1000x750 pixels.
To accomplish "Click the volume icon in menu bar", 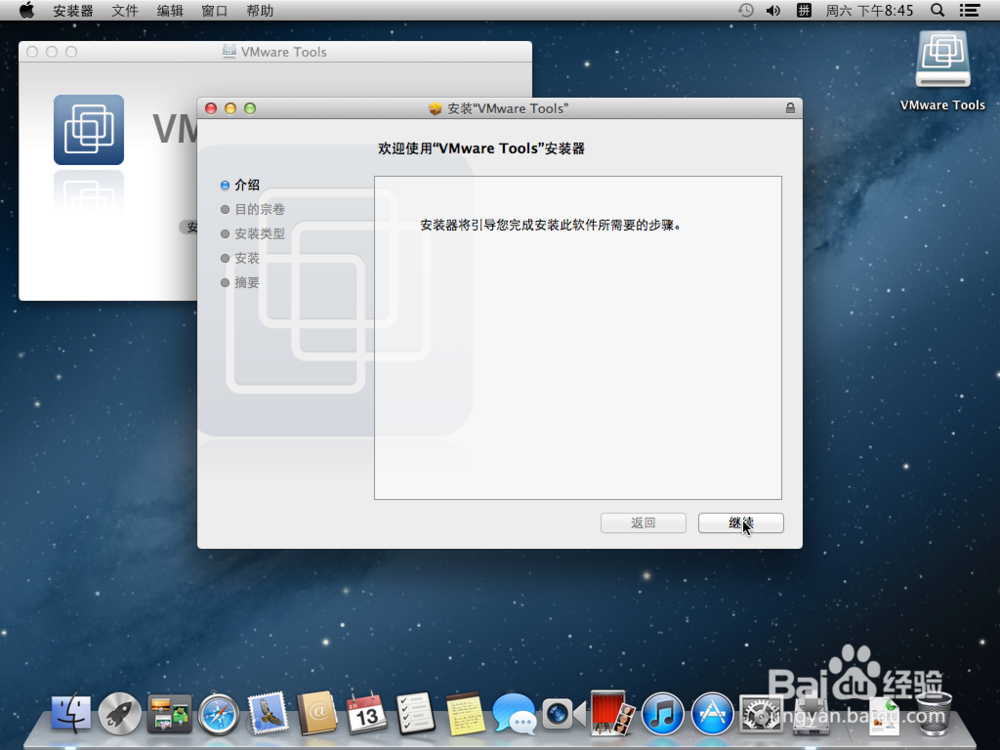I will click(x=773, y=10).
